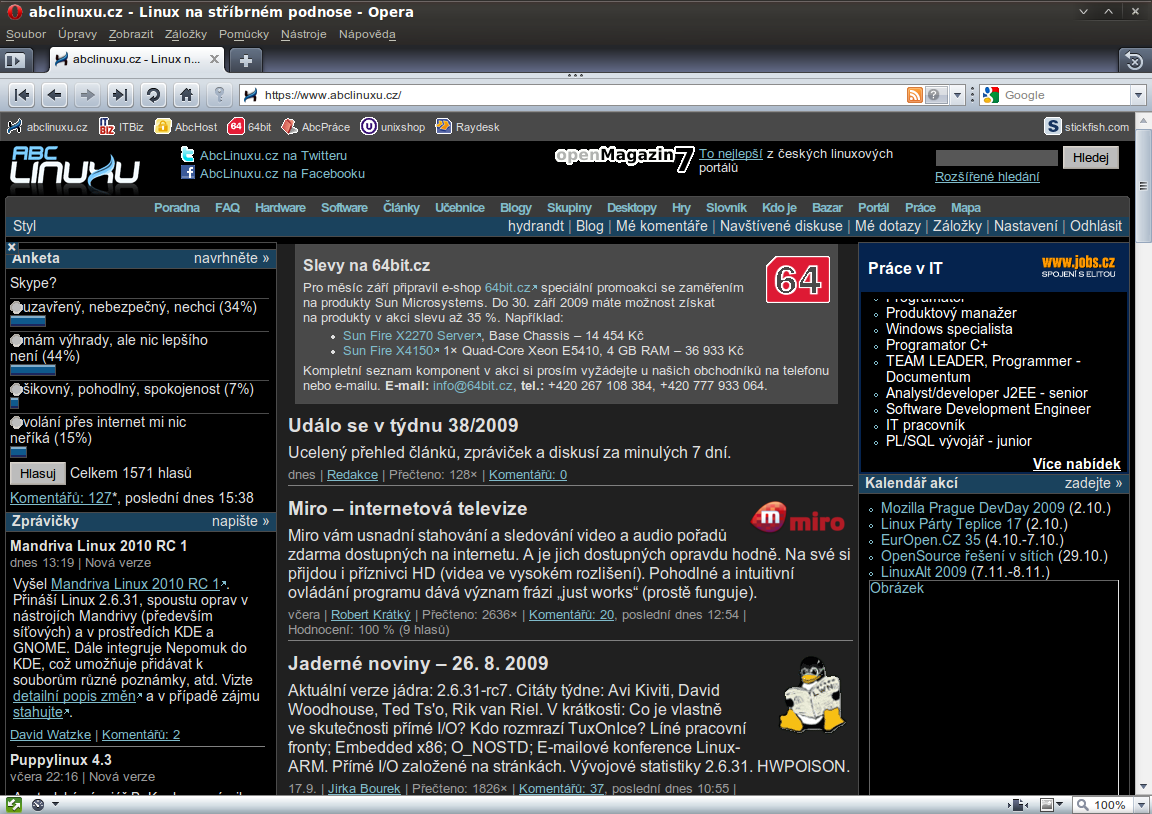Open the Rozšířené hledání link
Viewport: 1152px width, 814px height.
tap(987, 176)
